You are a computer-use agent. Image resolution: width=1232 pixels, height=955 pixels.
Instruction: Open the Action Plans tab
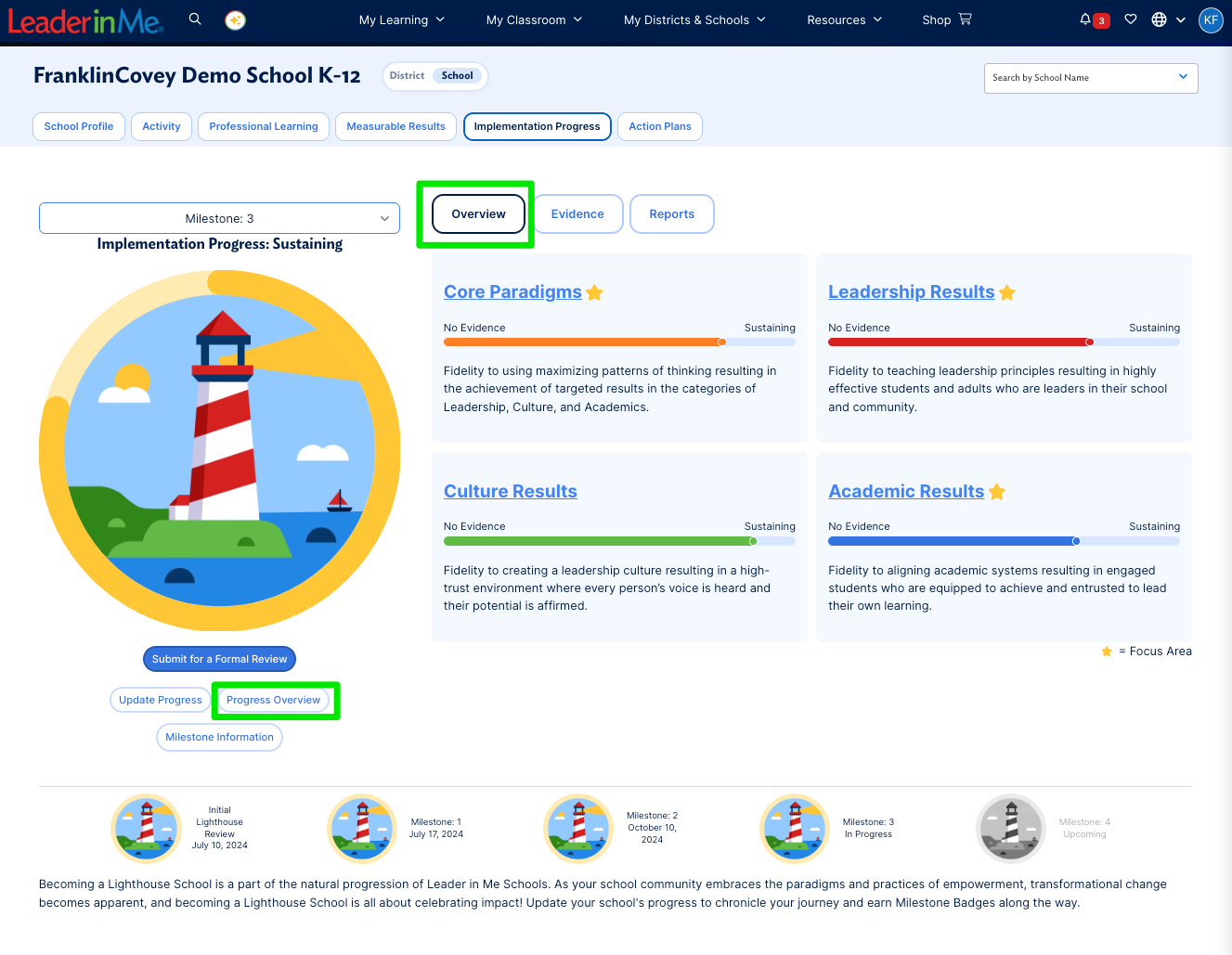click(660, 126)
